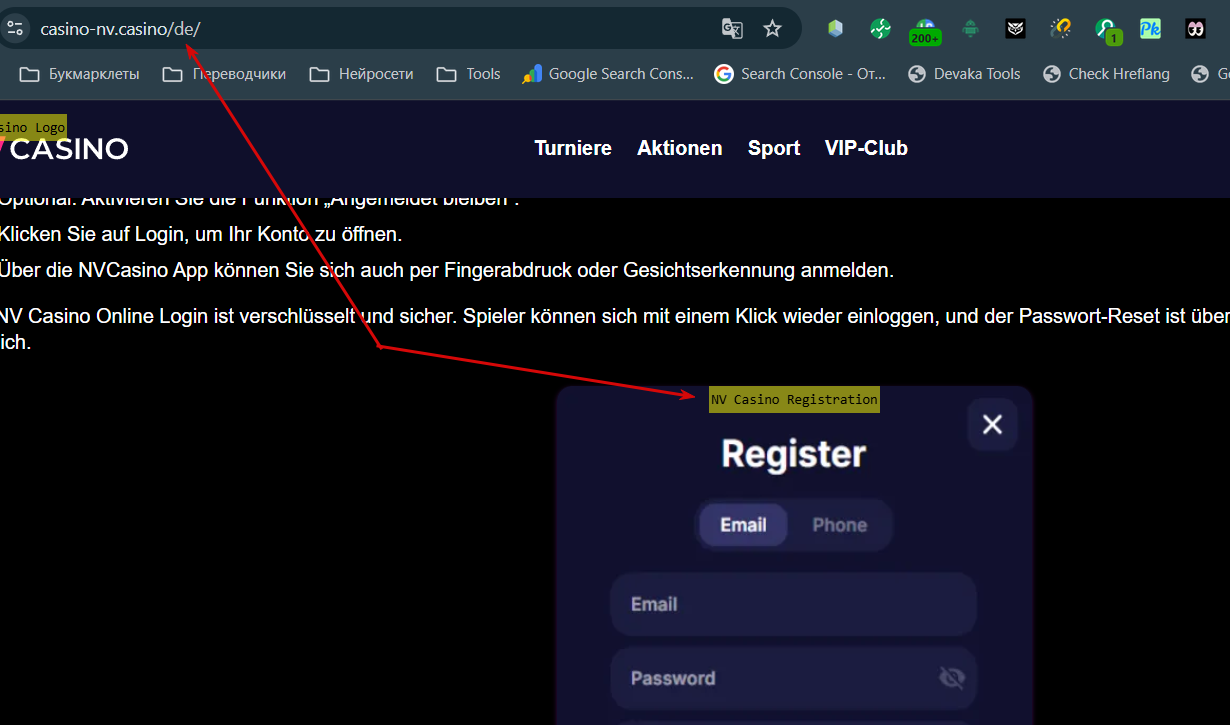Open Переводчики bookmarks folder

224,74
